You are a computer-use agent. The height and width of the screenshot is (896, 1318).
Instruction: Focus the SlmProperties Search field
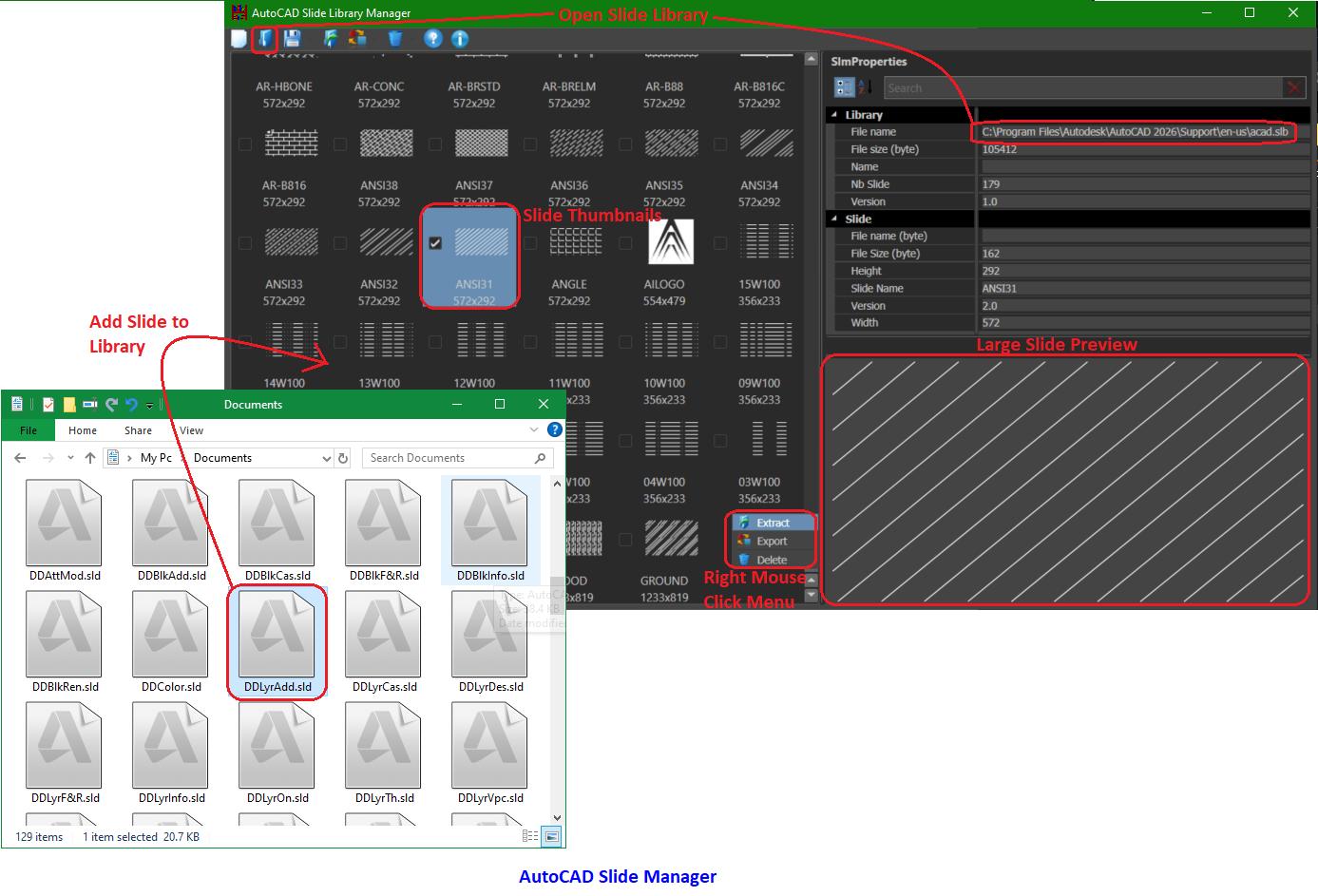(x=1081, y=88)
